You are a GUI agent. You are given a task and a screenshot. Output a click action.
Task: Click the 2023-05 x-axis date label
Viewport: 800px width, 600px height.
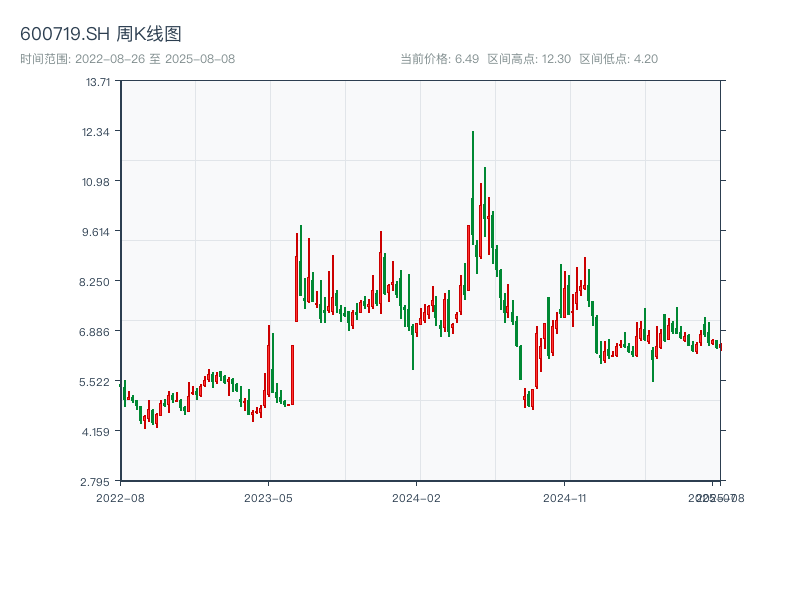[268, 497]
